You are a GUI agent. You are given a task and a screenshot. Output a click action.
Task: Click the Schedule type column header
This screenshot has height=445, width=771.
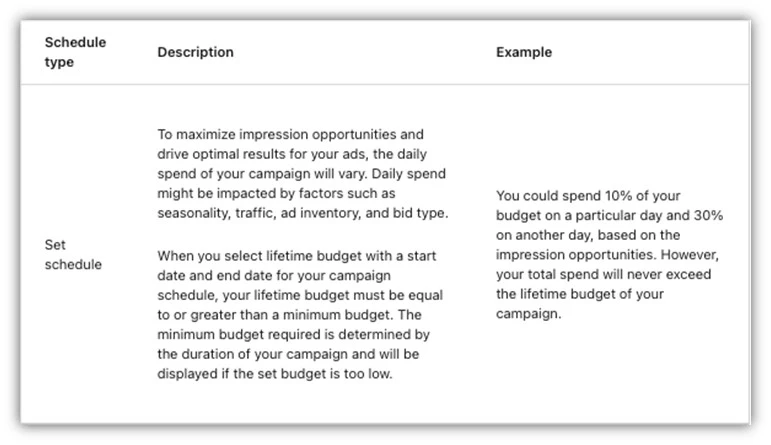point(75,52)
